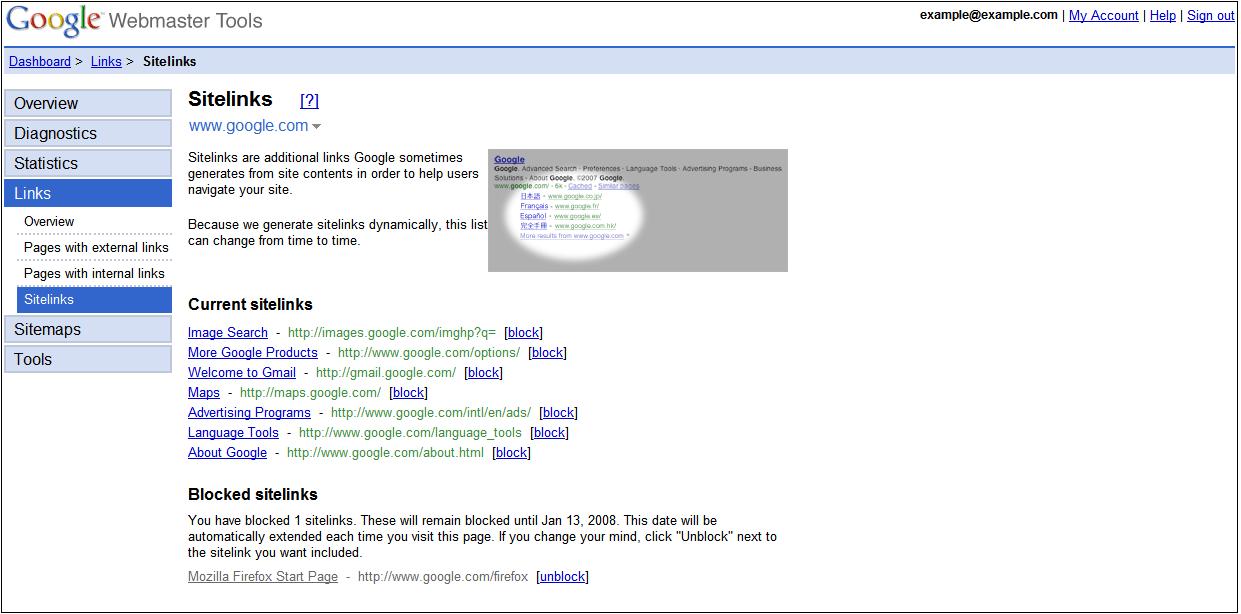Open the www.google.com site dropdown arrow
The image size is (1241, 614).
point(317,127)
